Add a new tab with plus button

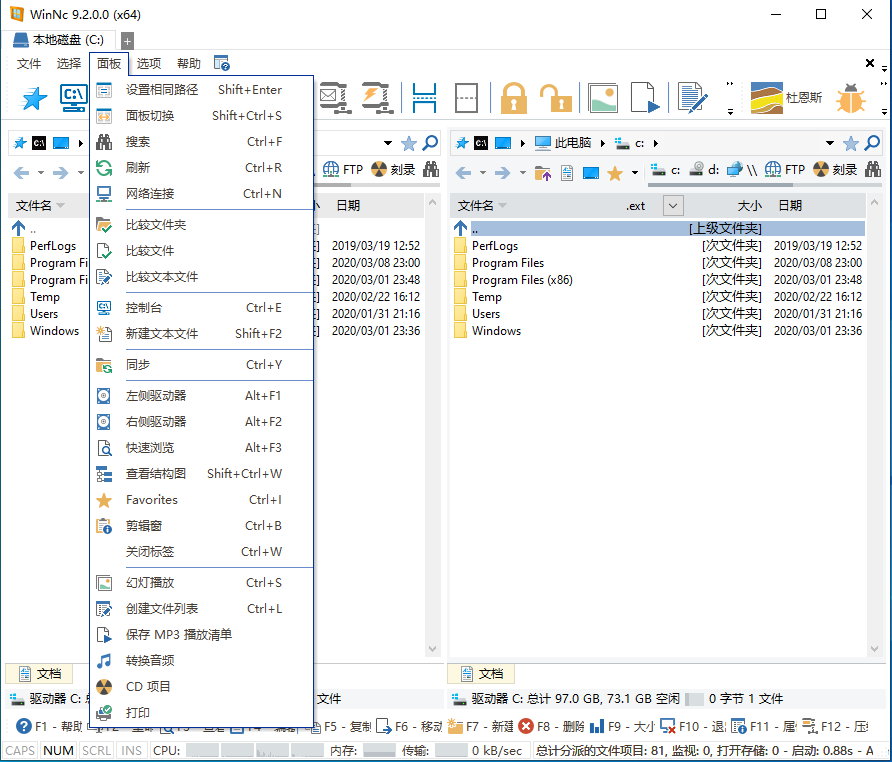[x=127, y=40]
